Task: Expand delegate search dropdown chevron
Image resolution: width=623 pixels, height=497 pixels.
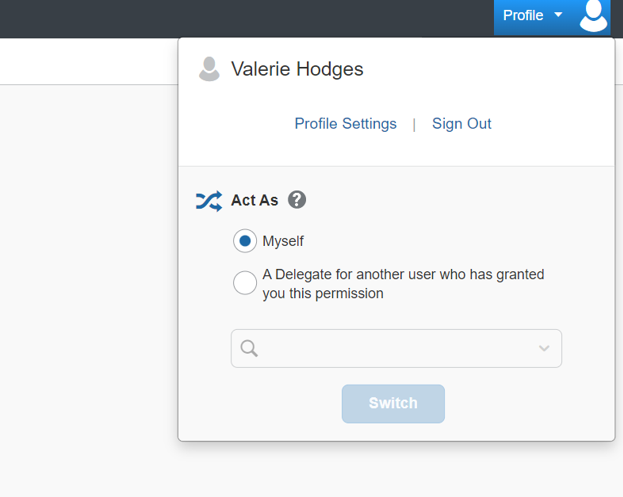Action: click(x=544, y=348)
